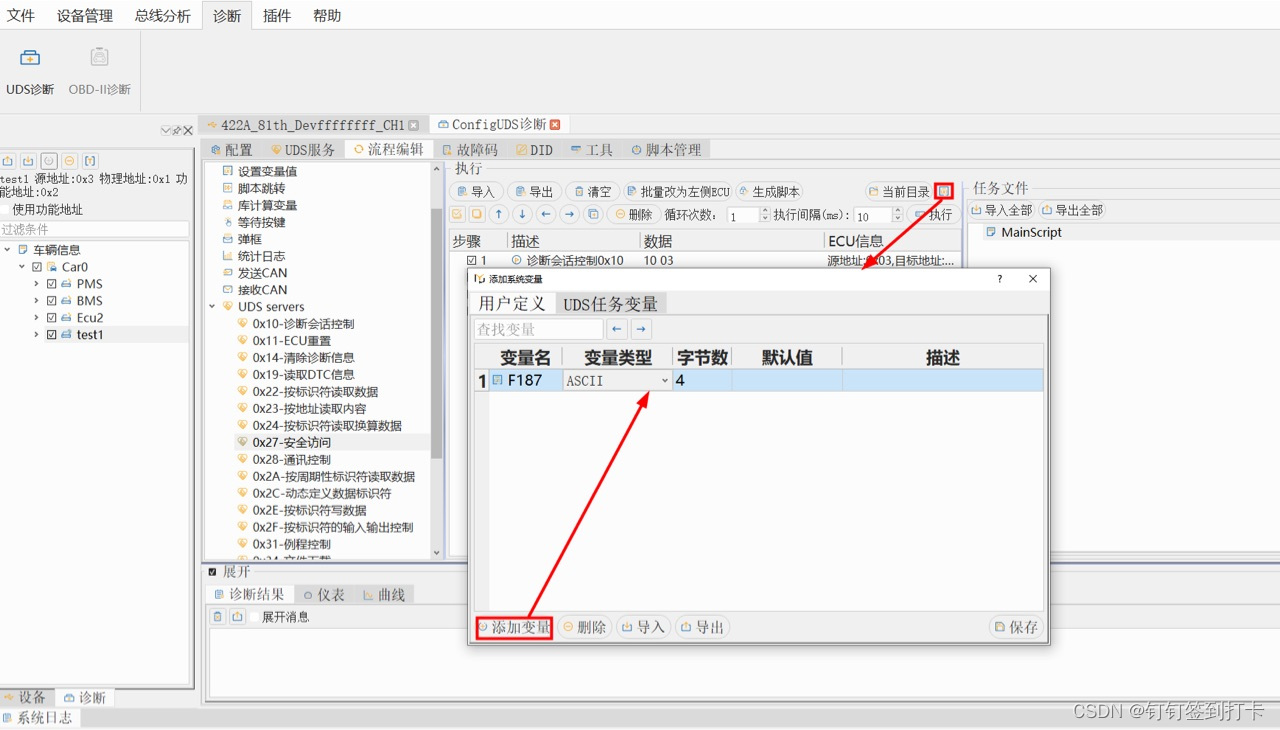Collapse the Car0 tree node

22,267
